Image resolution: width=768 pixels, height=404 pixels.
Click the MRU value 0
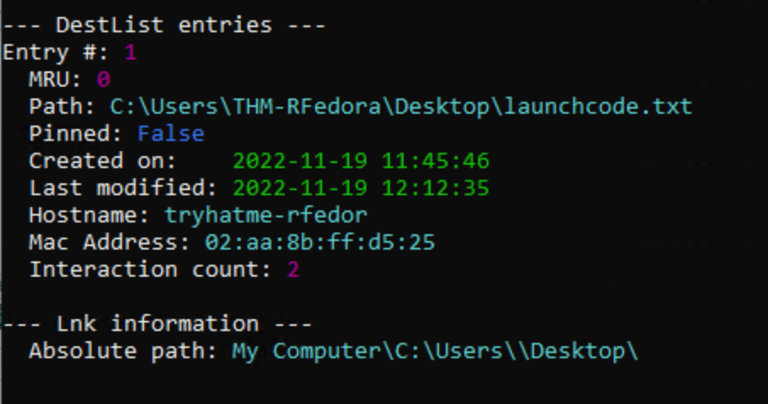pos(103,79)
